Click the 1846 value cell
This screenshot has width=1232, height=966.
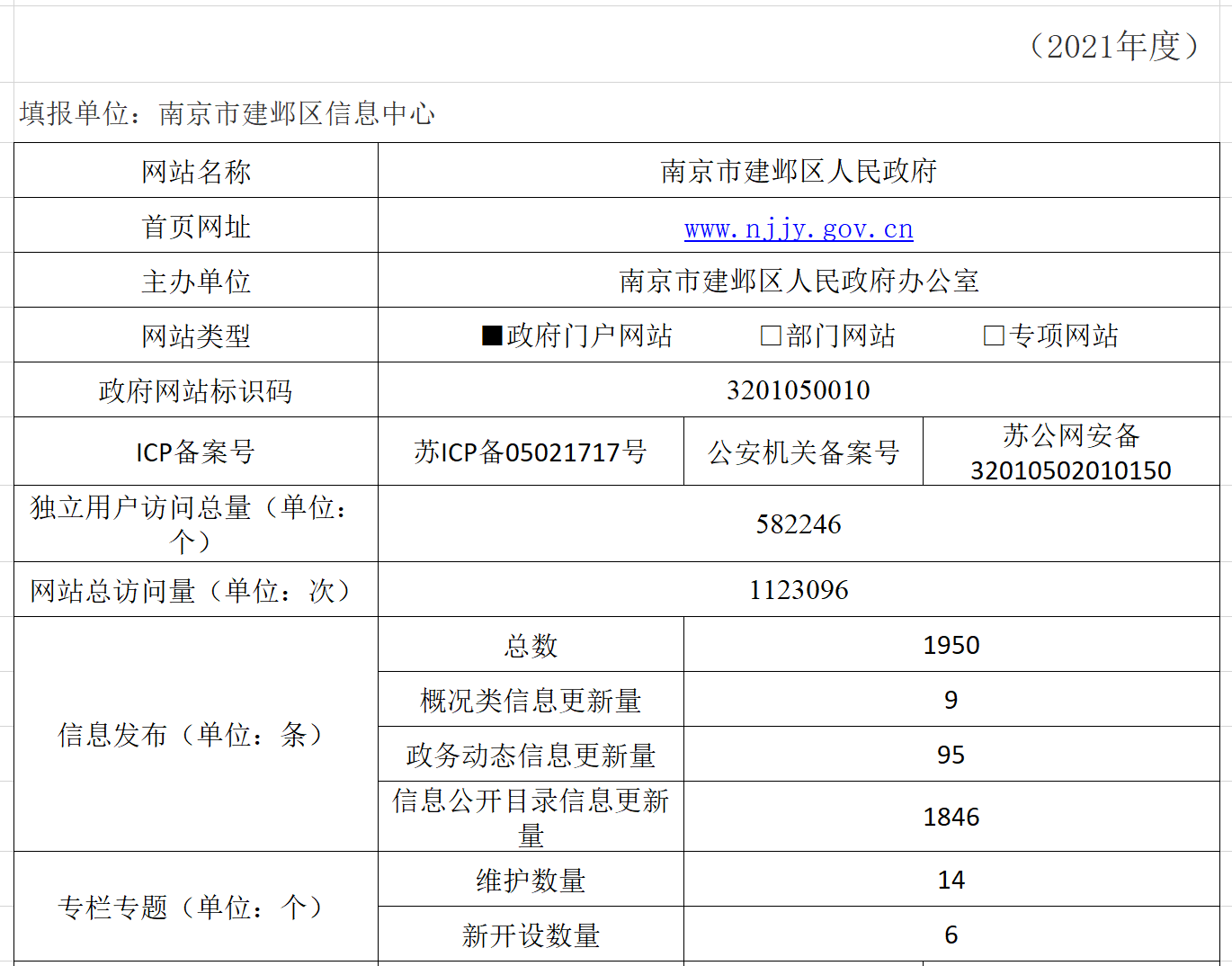point(951,817)
